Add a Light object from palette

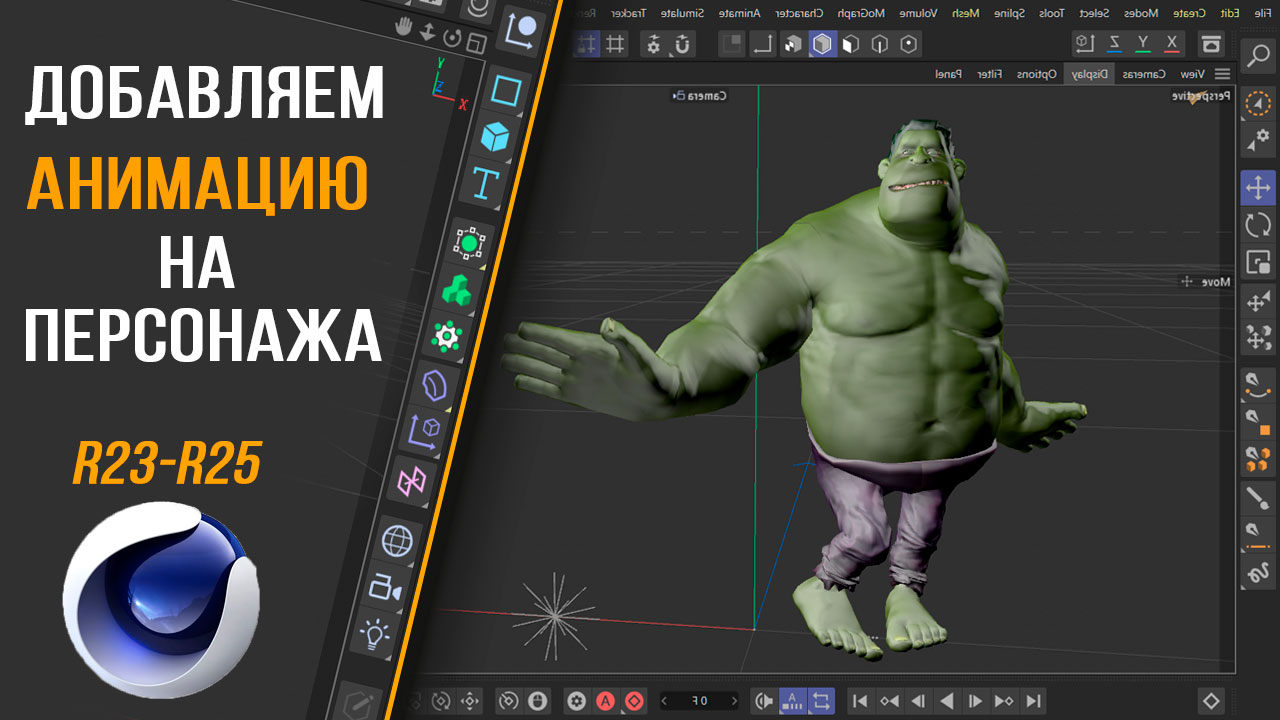pyautogui.click(x=374, y=633)
